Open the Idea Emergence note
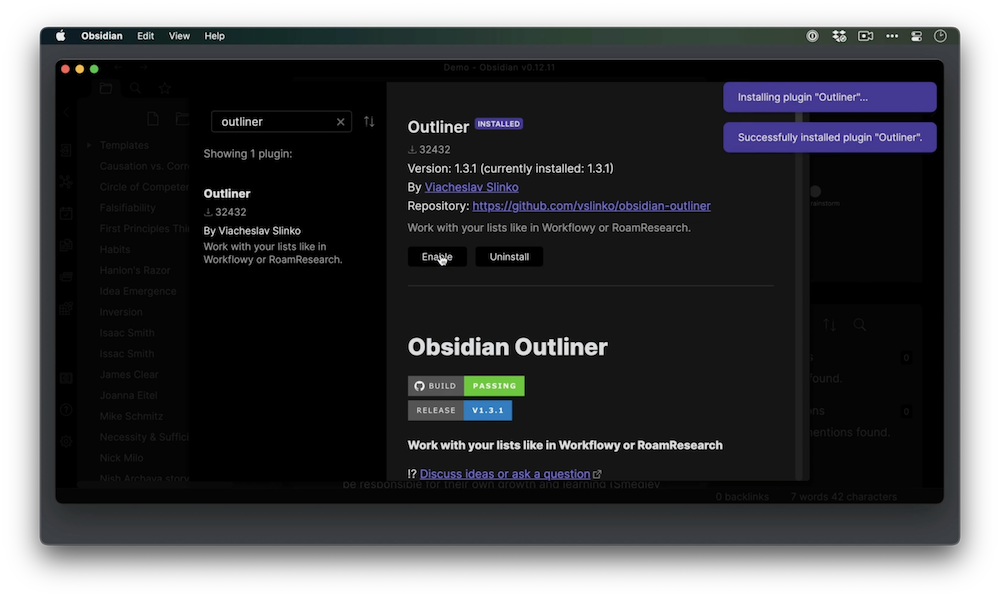Image resolution: width=1000 pixels, height=598 pixels. [138, 291]
